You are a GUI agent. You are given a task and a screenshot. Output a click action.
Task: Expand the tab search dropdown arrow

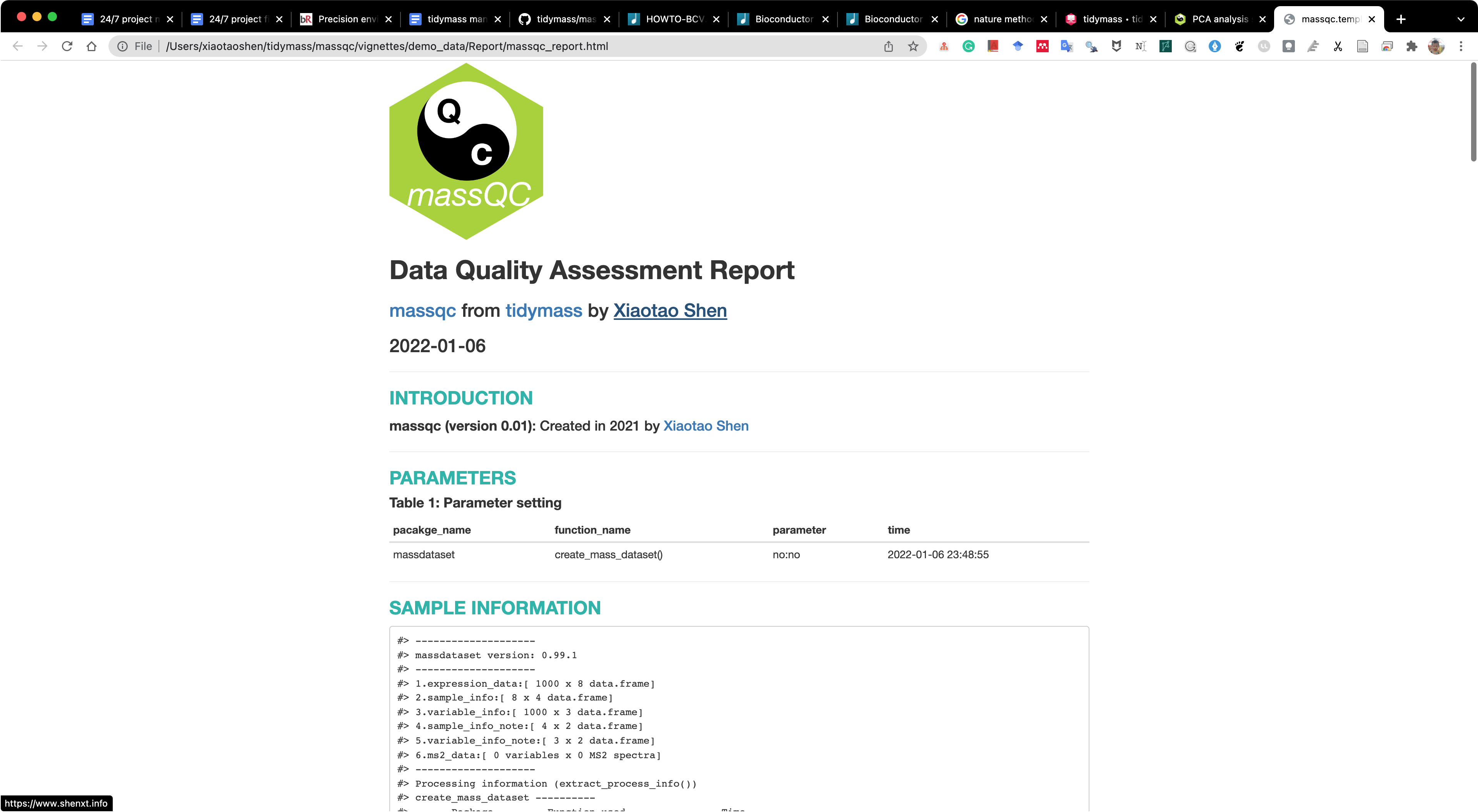pos(1461,19)
